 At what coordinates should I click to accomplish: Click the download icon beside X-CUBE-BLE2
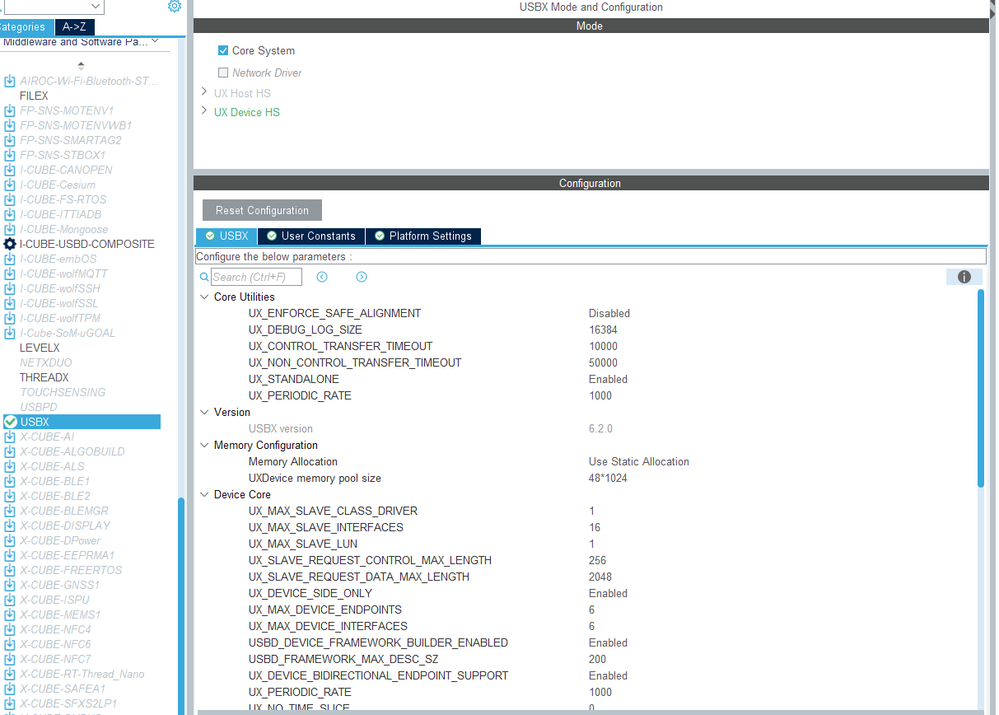(x=10, y=496)
